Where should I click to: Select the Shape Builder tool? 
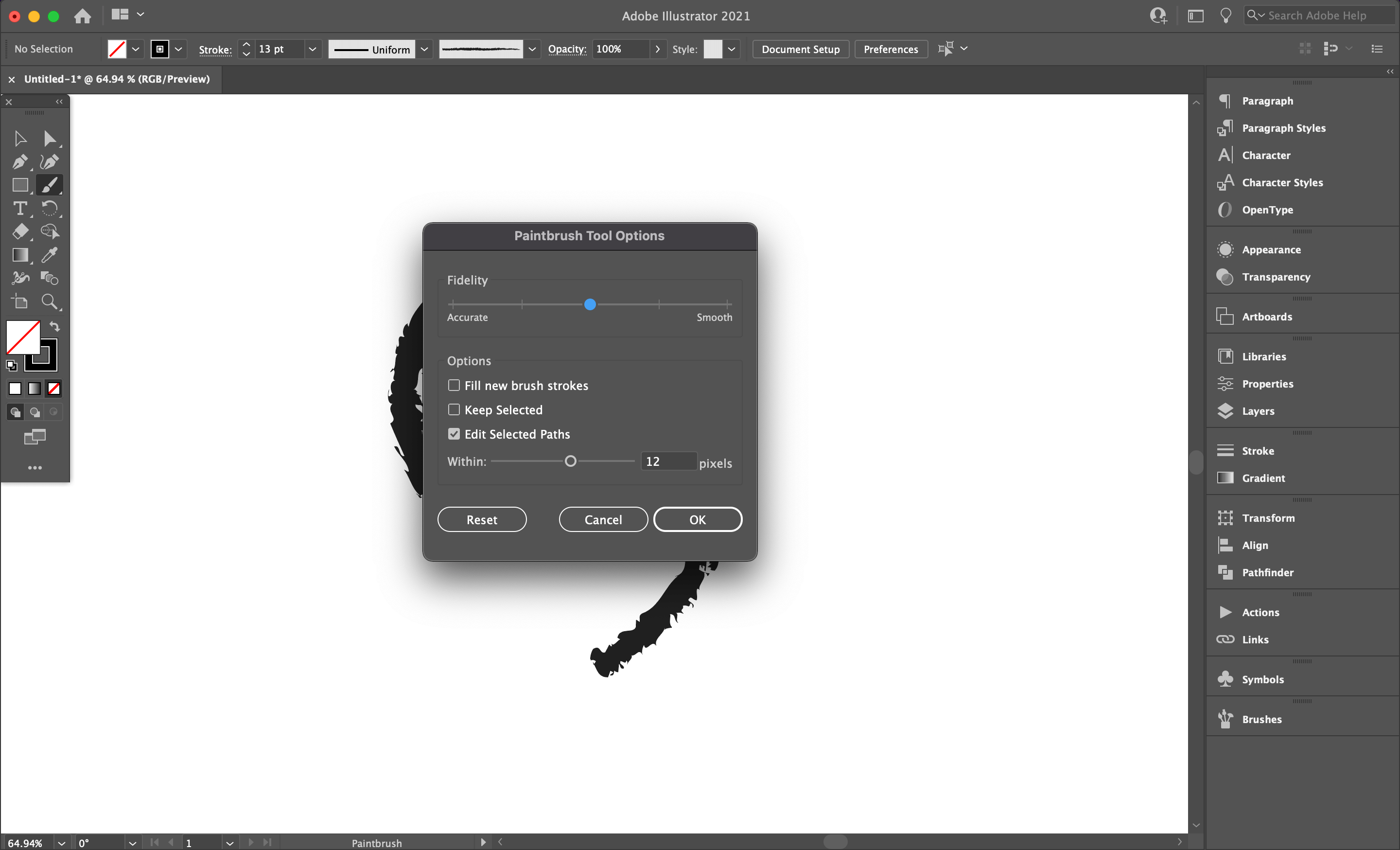(50, 232)
